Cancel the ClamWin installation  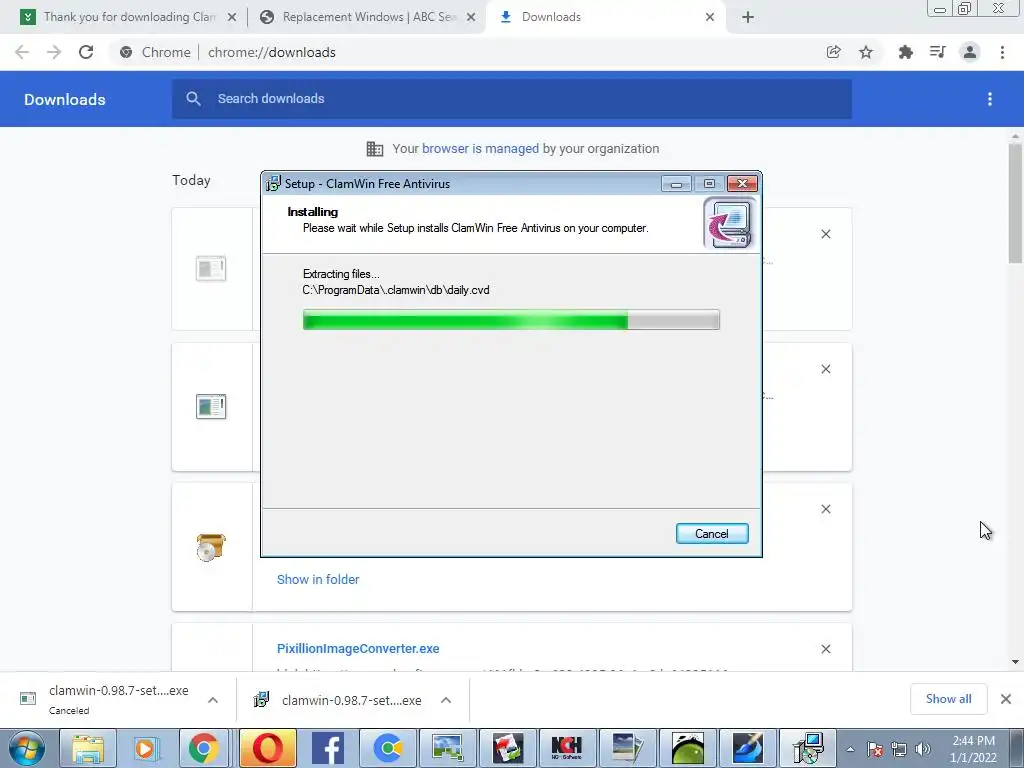pos(712,534)
